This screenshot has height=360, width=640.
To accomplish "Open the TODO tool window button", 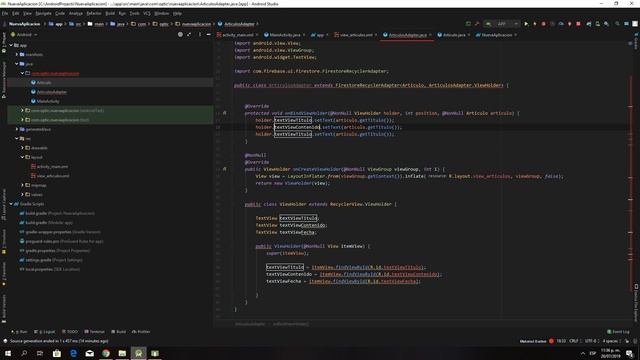I will pos(69,332).
